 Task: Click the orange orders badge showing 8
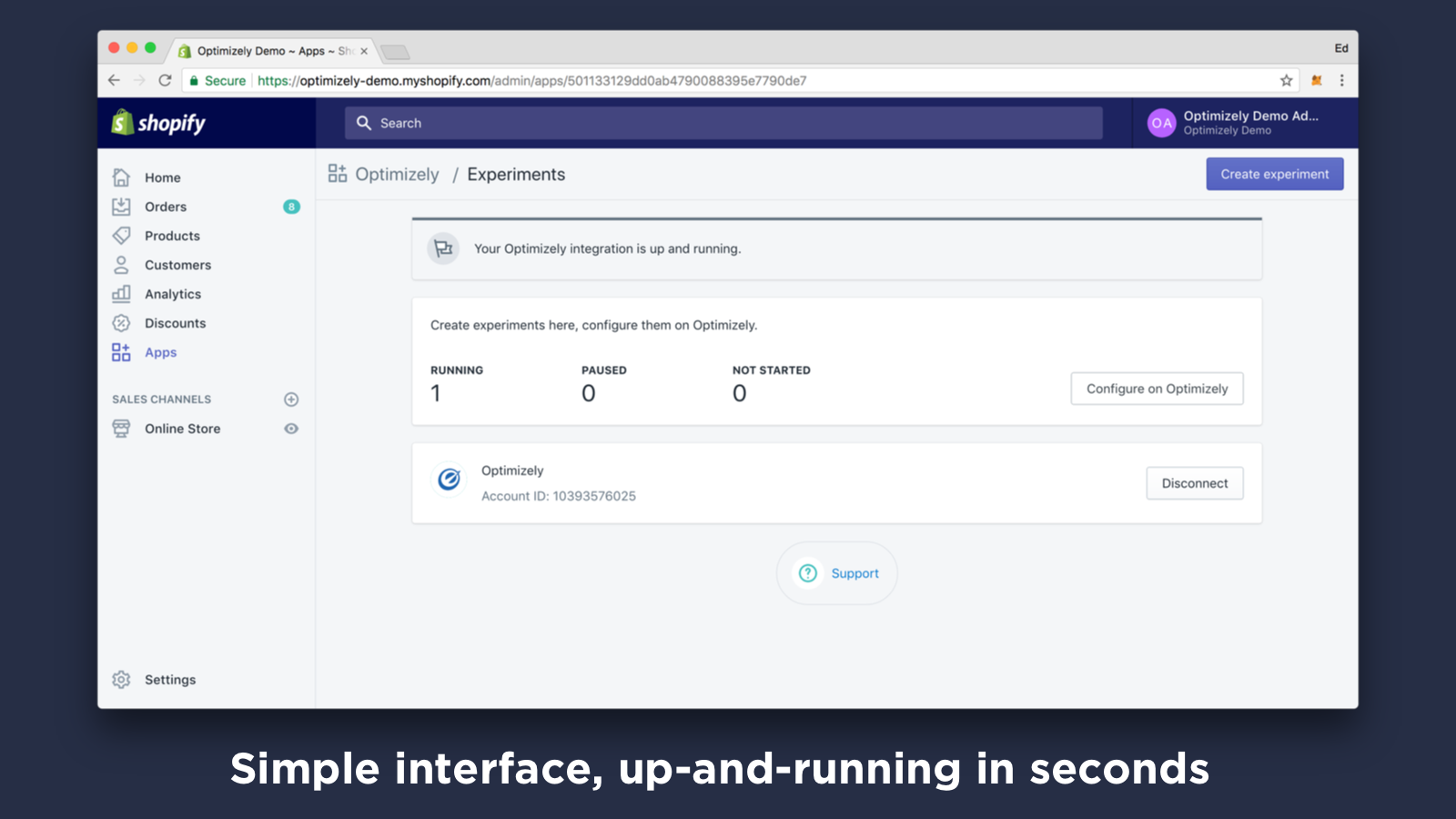click(290, 207)
